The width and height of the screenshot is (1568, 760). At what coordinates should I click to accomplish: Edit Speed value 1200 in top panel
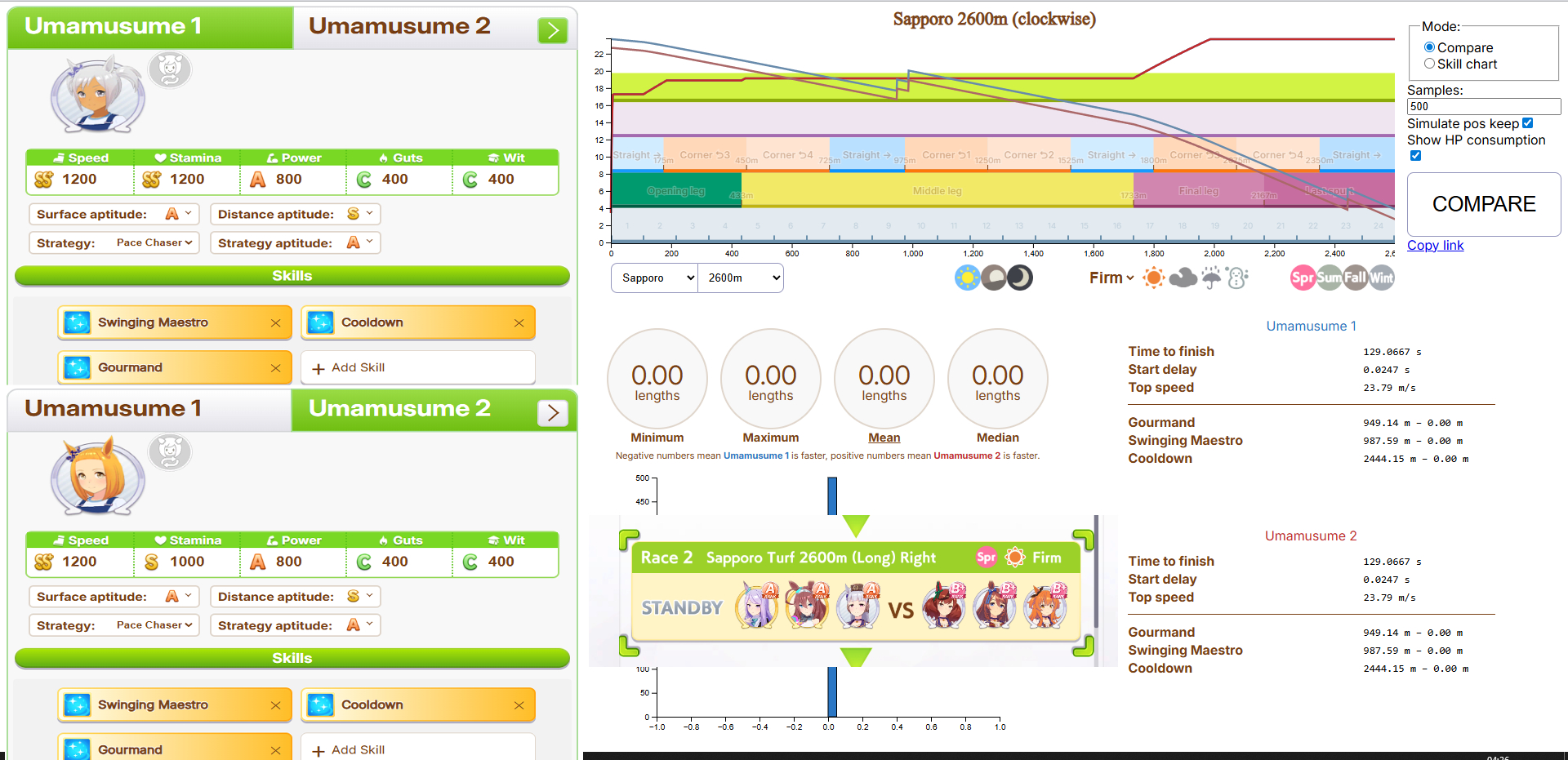tap(79, 179)
